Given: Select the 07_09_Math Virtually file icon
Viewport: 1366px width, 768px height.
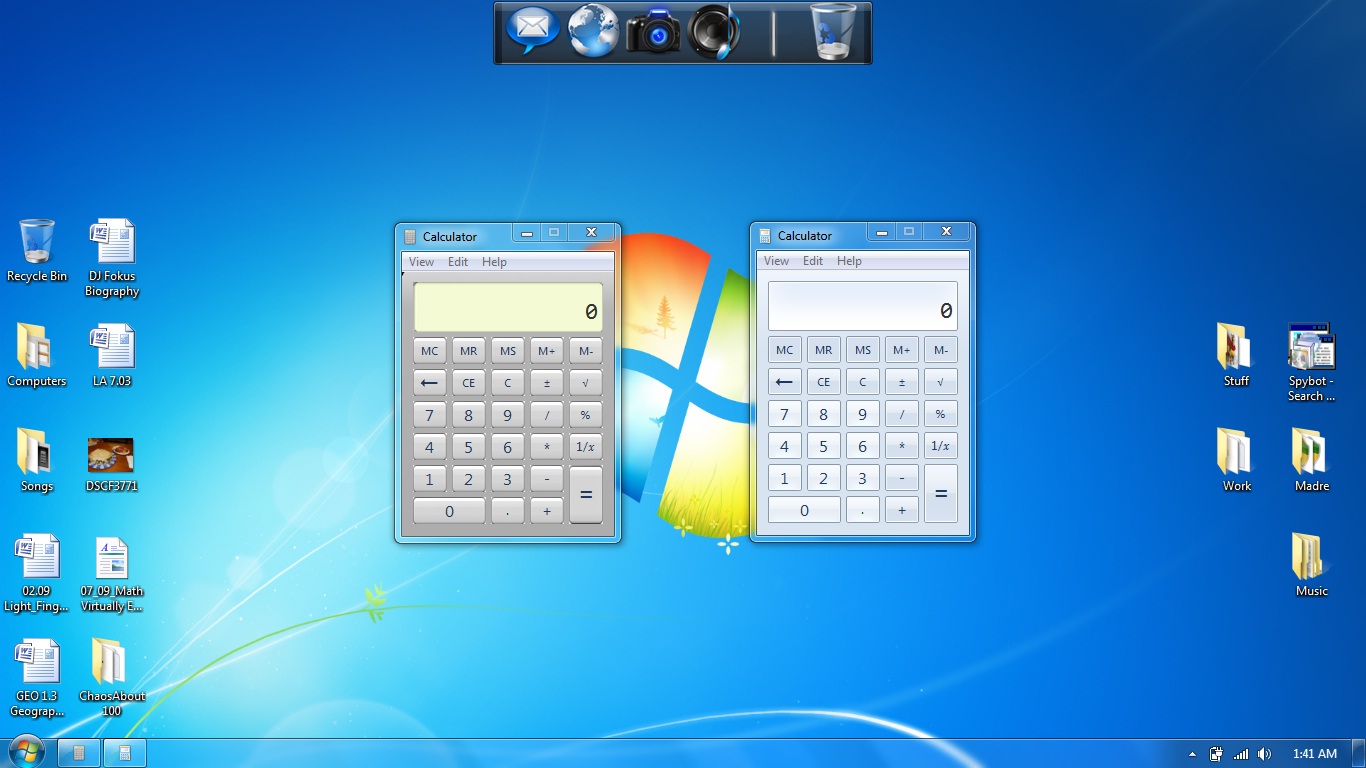Looking at the screenshot, I should click(x=112, y=574).
